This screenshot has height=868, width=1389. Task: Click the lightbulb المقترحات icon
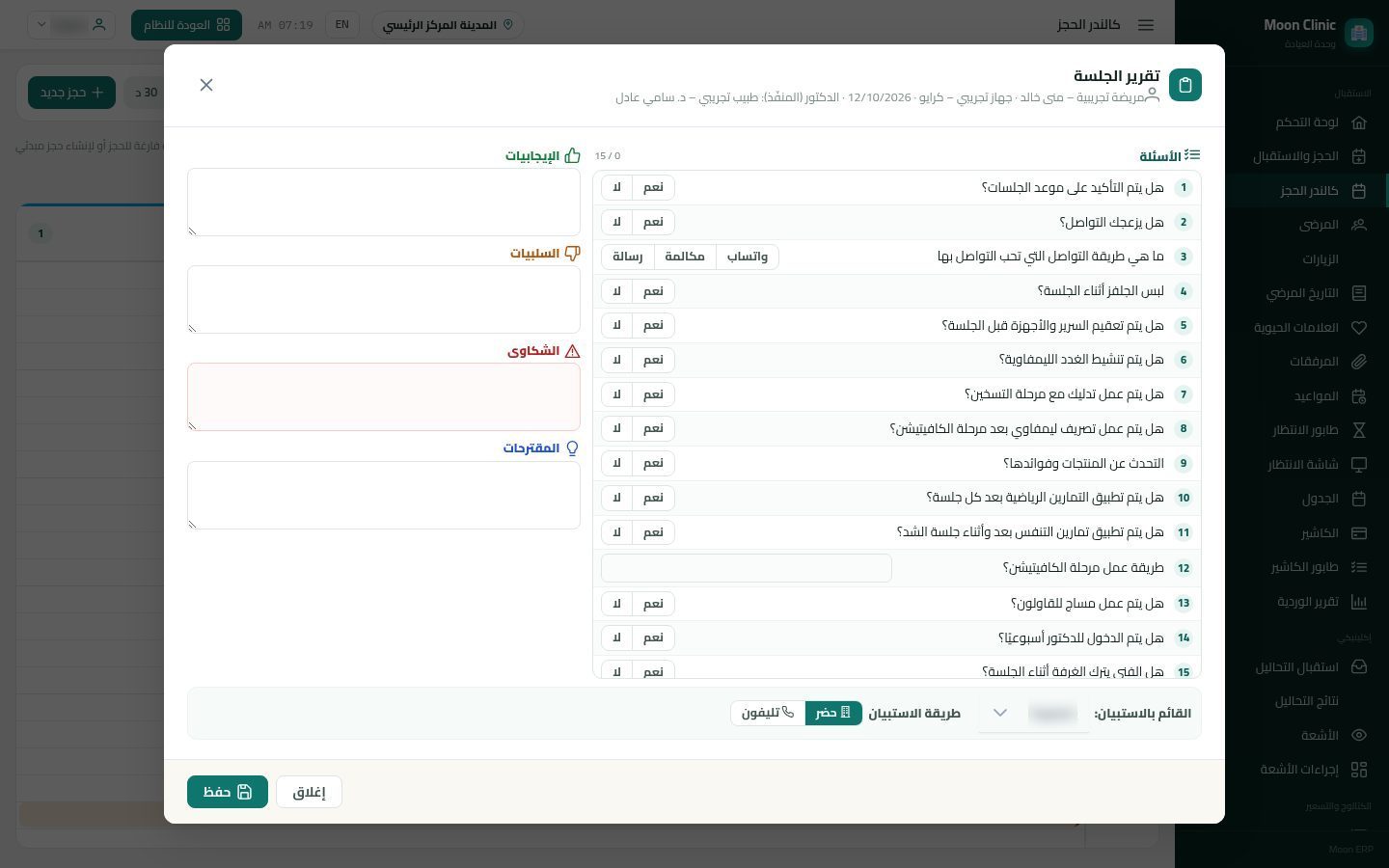click(x=572, y=448)
